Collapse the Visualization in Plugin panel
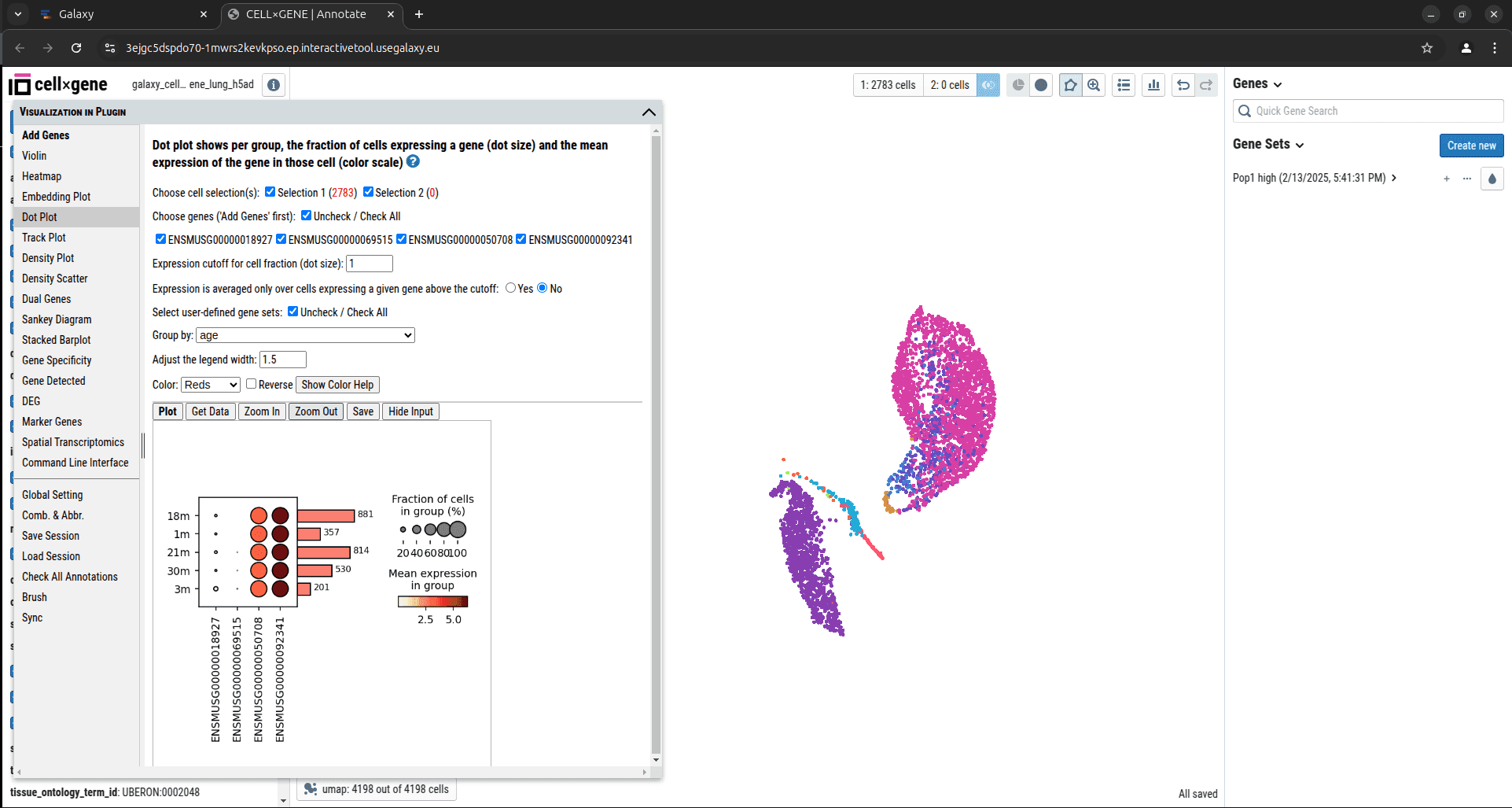 coord(649,112)
